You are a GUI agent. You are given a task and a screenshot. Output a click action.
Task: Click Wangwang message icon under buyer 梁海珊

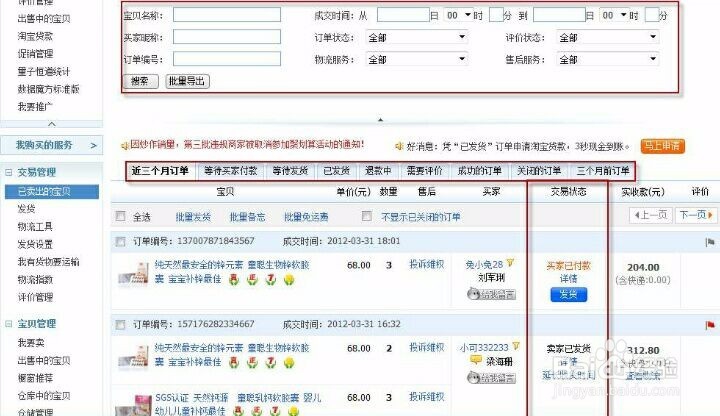pos(491,377)
